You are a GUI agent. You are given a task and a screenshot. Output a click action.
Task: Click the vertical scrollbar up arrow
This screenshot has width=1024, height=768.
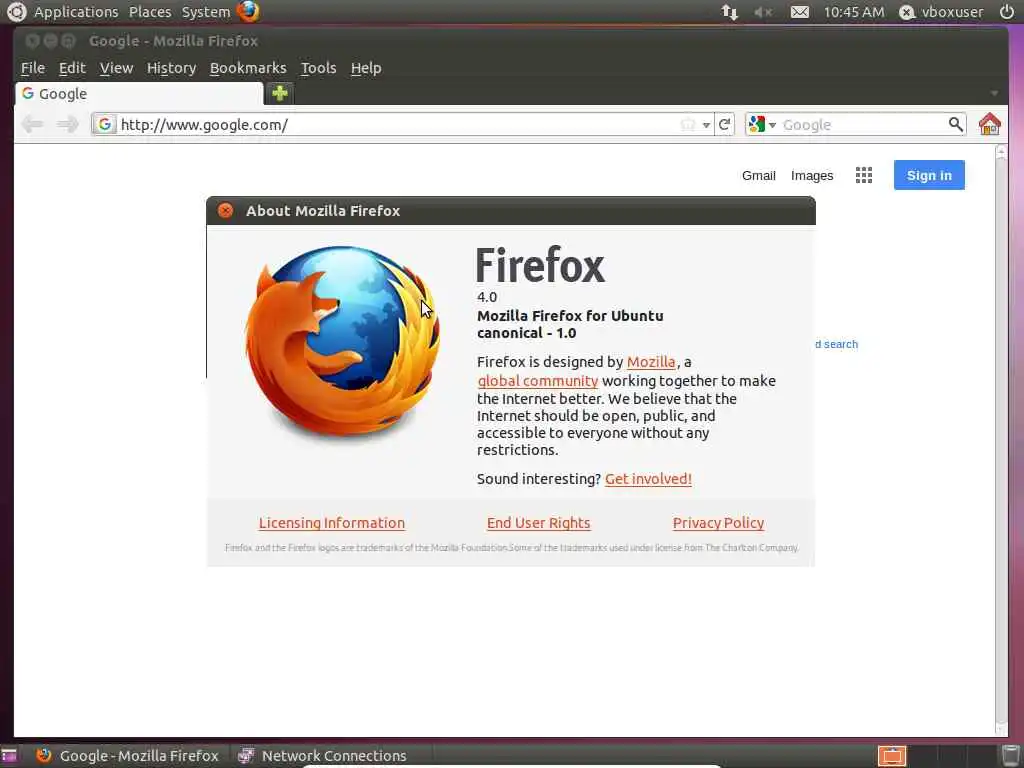click(x=1000, y=152)
